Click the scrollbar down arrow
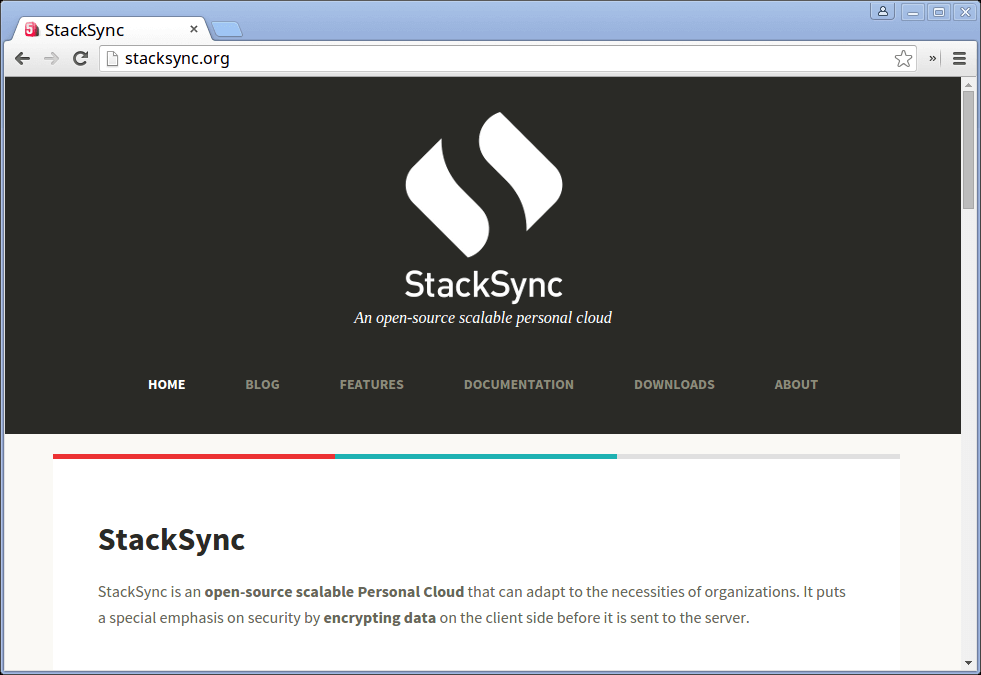The width and height of the screenshot is (981, 675). coord(968,662)
